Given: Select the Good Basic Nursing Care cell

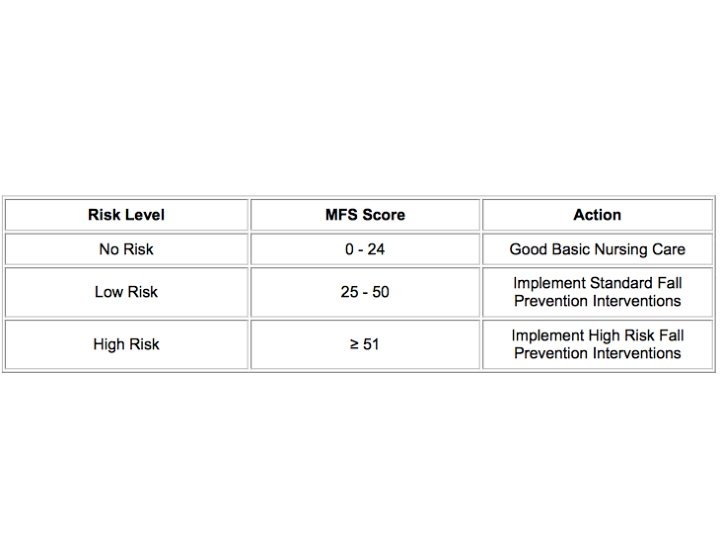Looking at the screenshot, I should (597, 249).
